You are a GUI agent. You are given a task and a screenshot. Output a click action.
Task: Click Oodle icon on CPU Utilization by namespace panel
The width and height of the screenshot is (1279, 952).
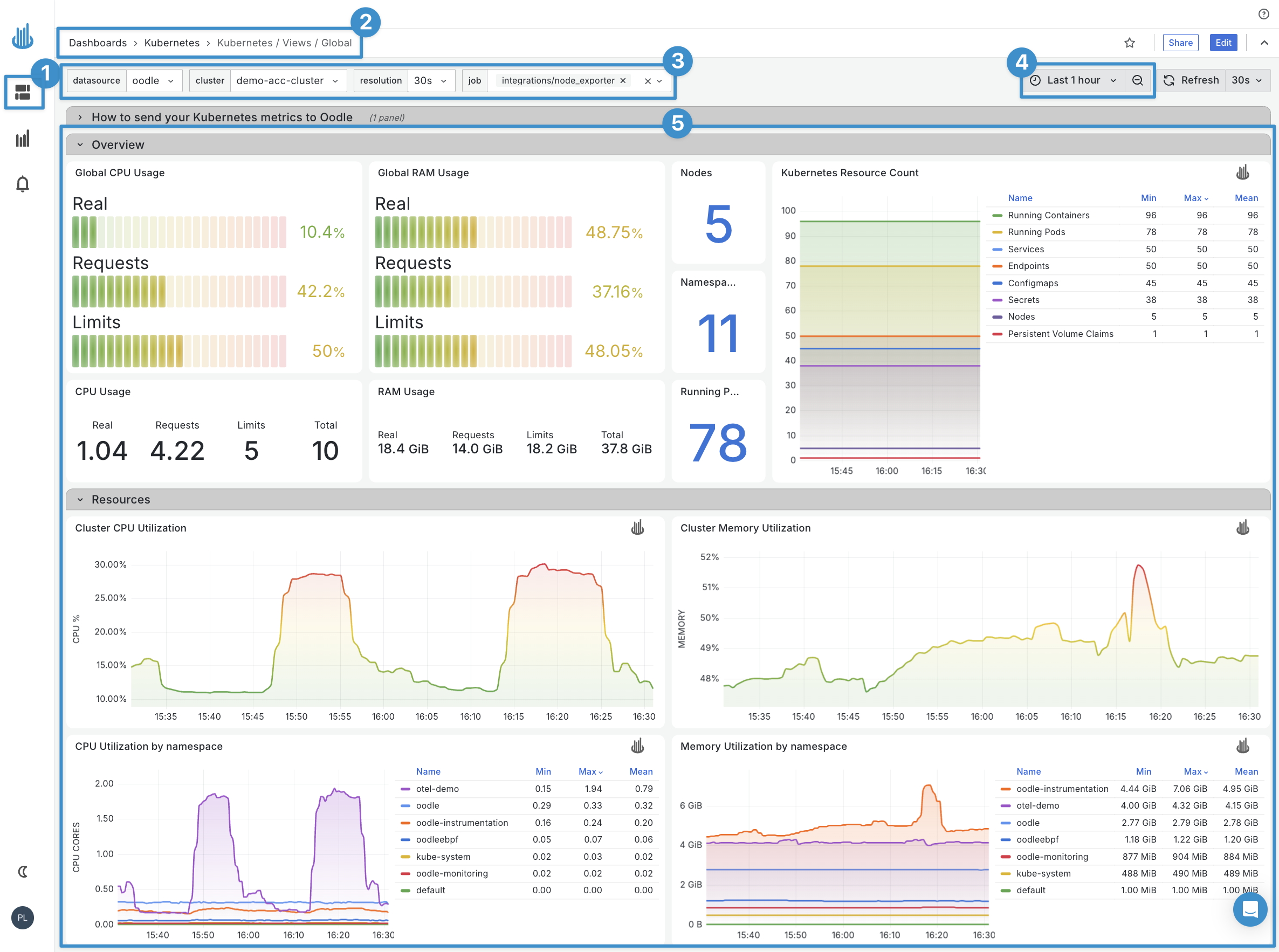pyautogui.click(x=637, y=746)
